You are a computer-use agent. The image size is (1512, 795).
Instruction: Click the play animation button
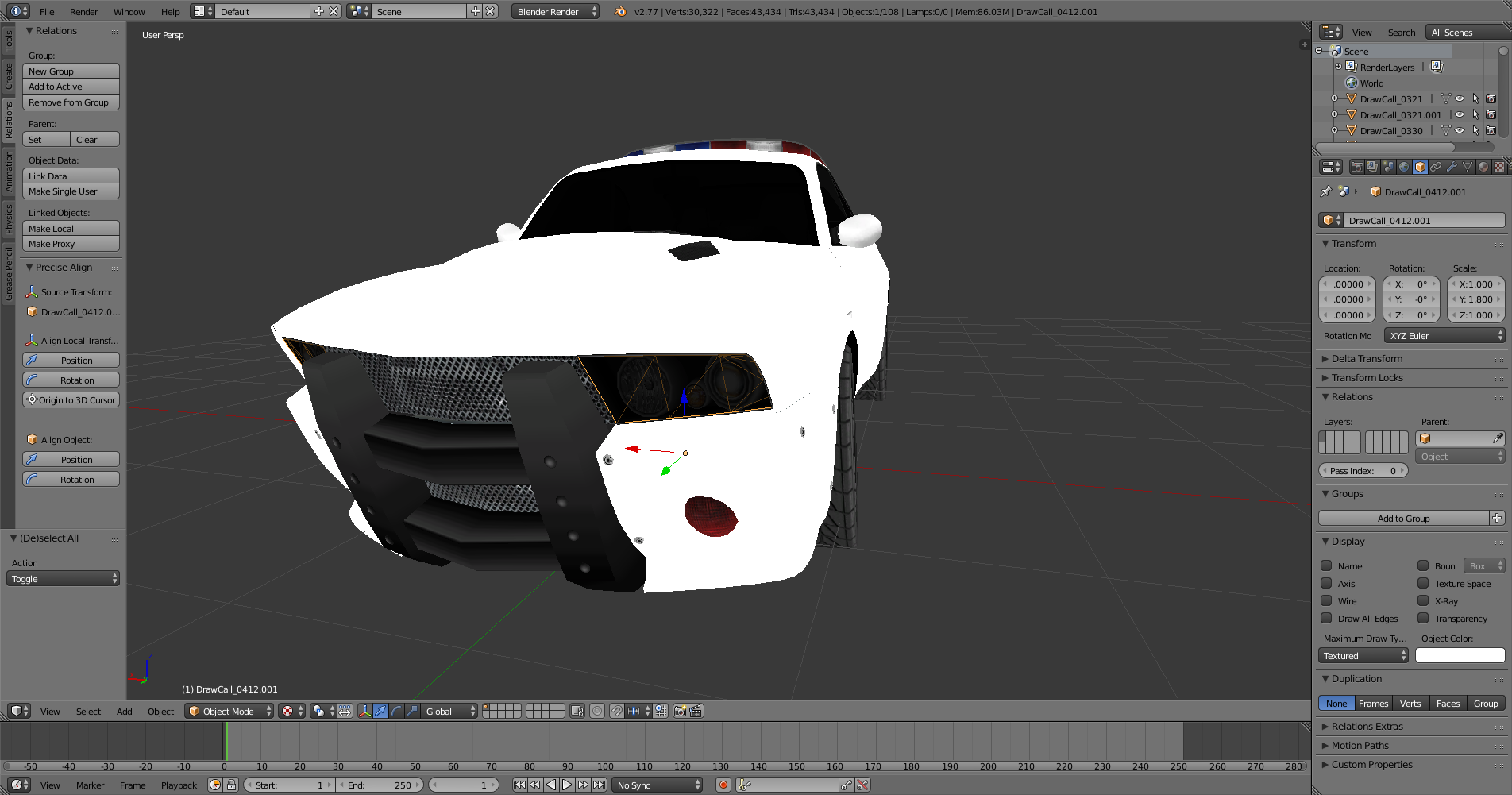coord(567,785)
